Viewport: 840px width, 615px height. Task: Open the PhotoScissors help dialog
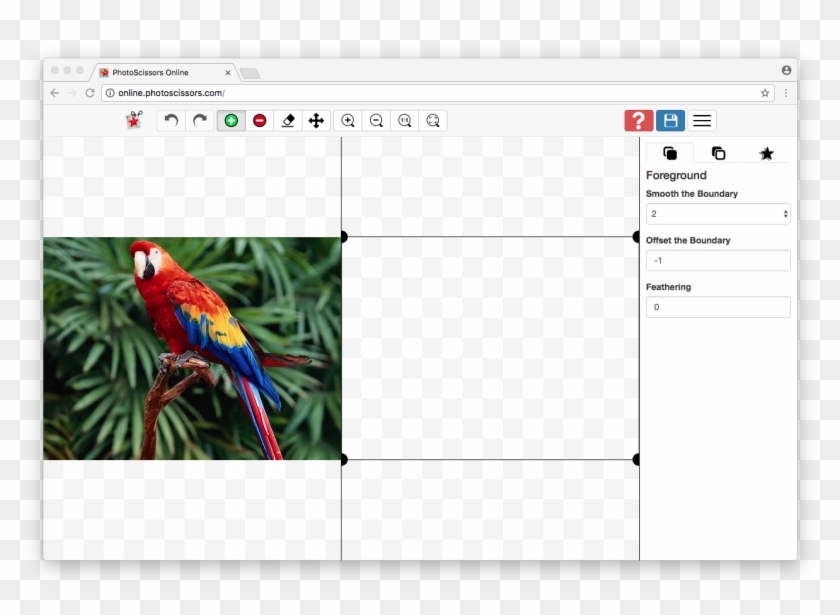click(x=639, y=120)
